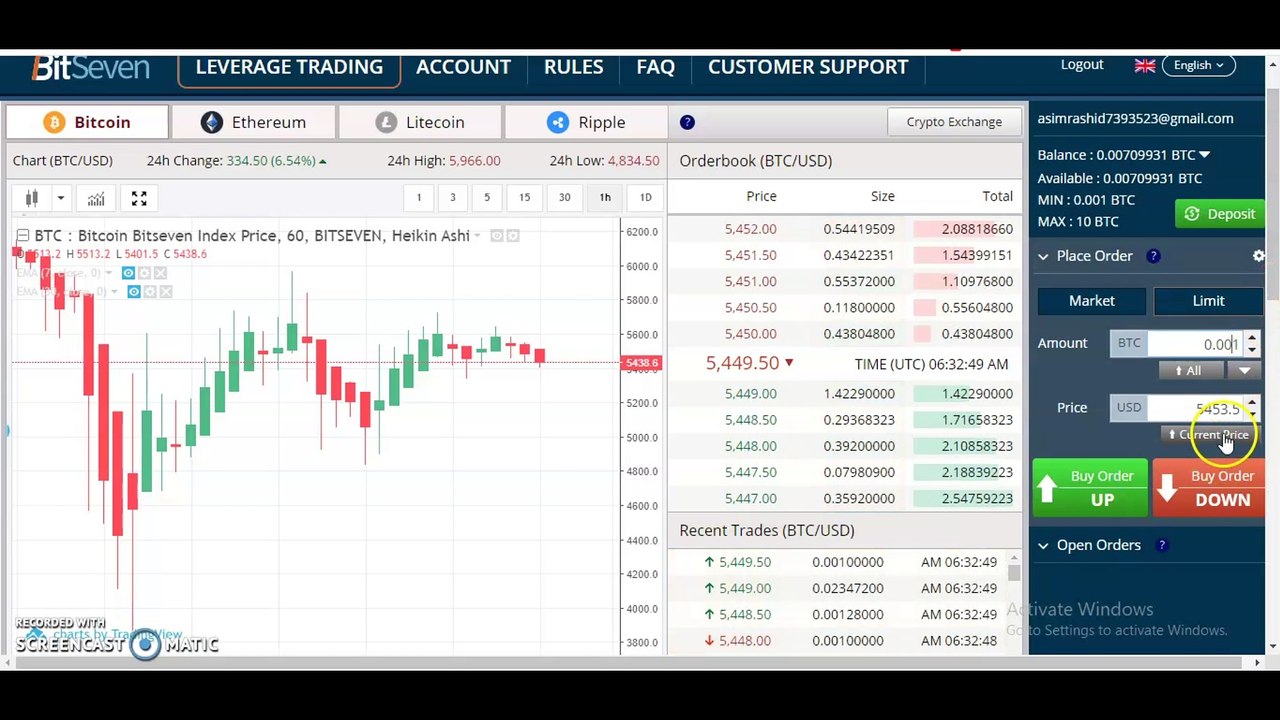Toggle visibility of the first EMA indicator
Screen dimensions: 1280x720
click(128, 273)
